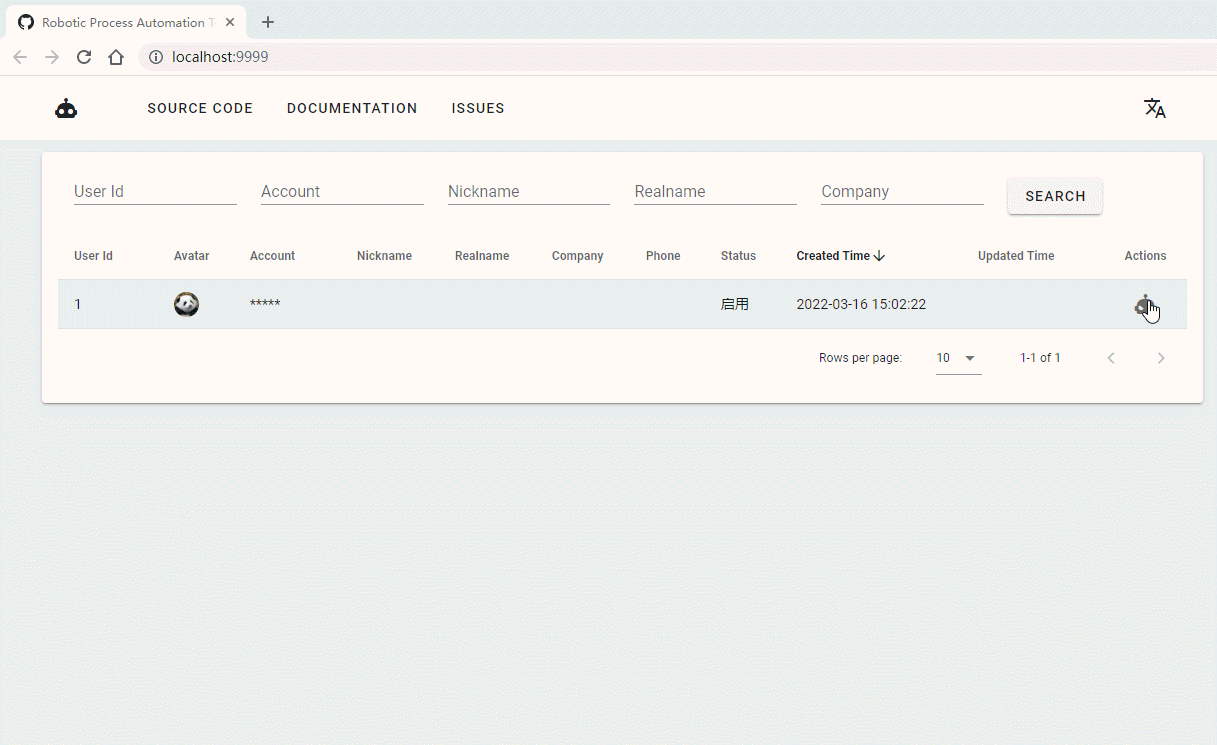Sort by Status column header

coord(738,256)
